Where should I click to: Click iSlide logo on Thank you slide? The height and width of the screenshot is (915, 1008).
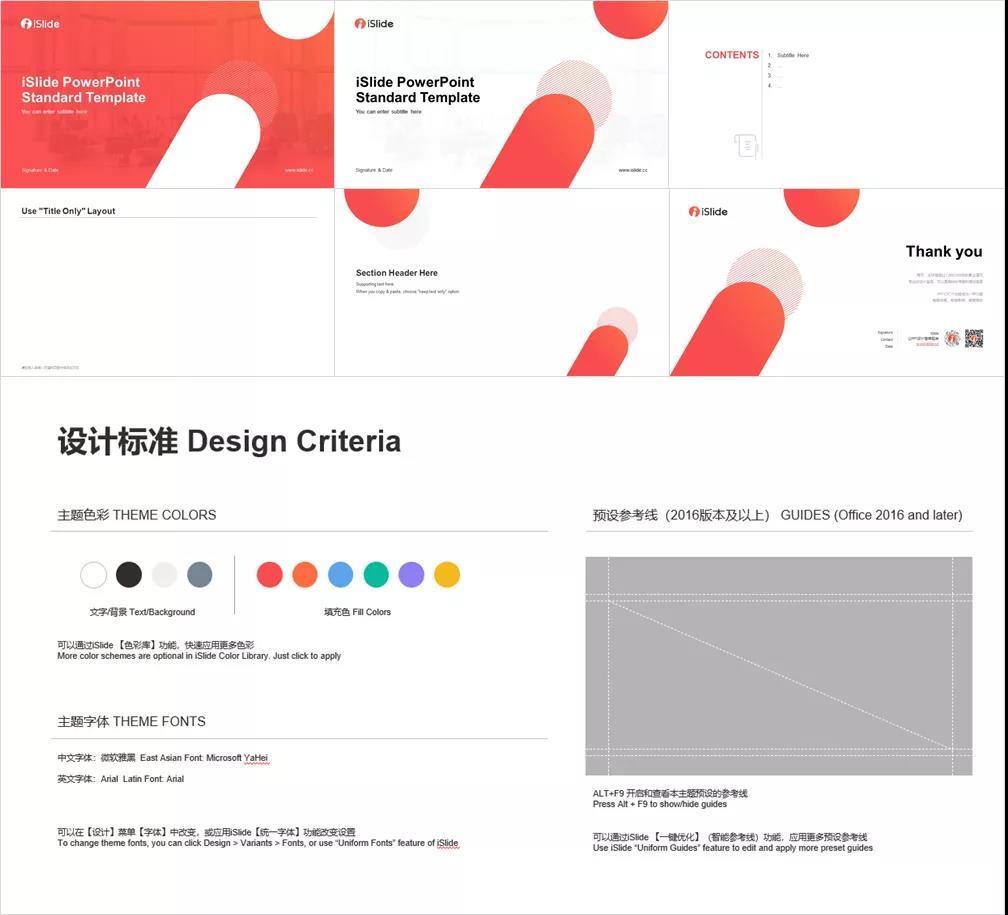tap(708, 212)
